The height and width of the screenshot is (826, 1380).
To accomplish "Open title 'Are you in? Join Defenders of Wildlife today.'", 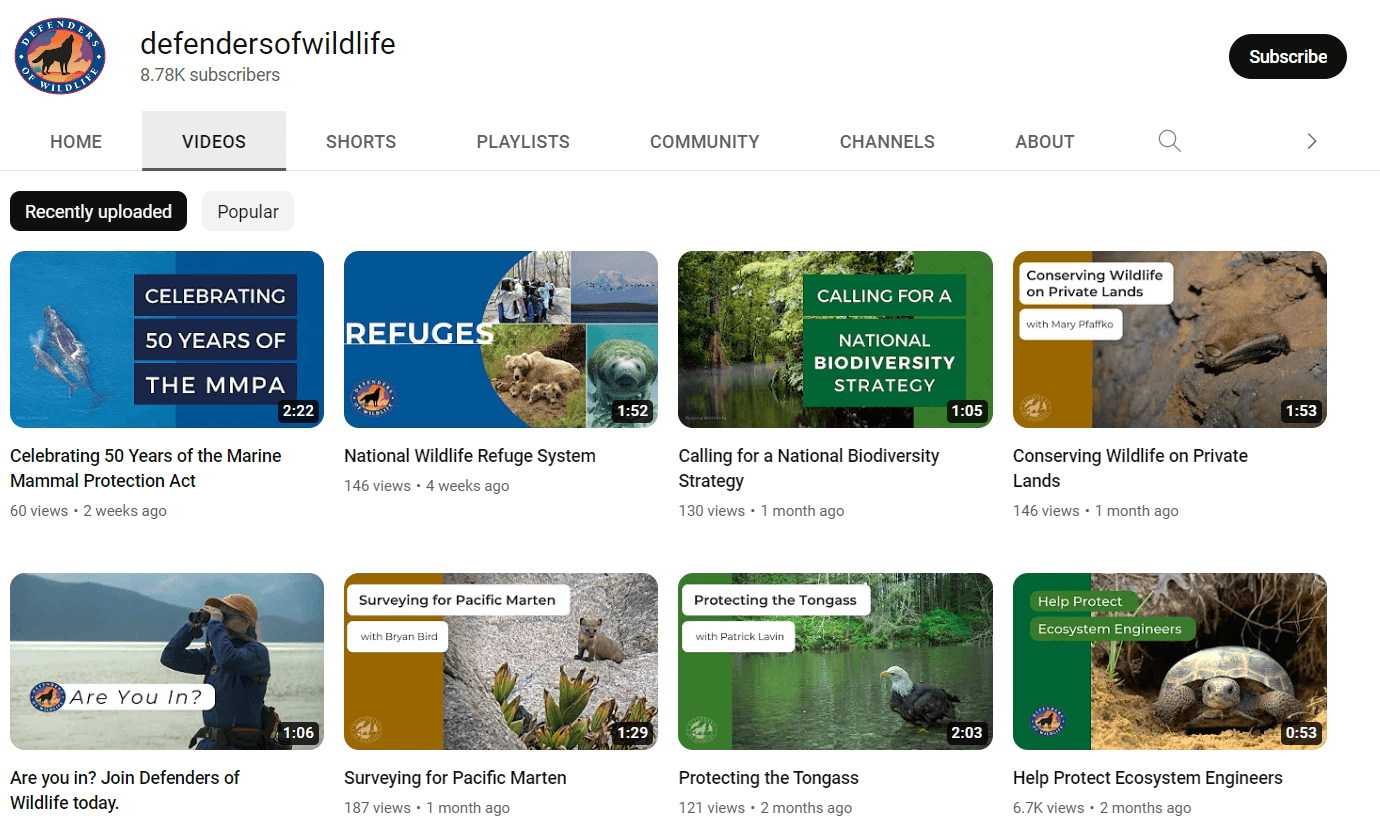I will [125, 790].
